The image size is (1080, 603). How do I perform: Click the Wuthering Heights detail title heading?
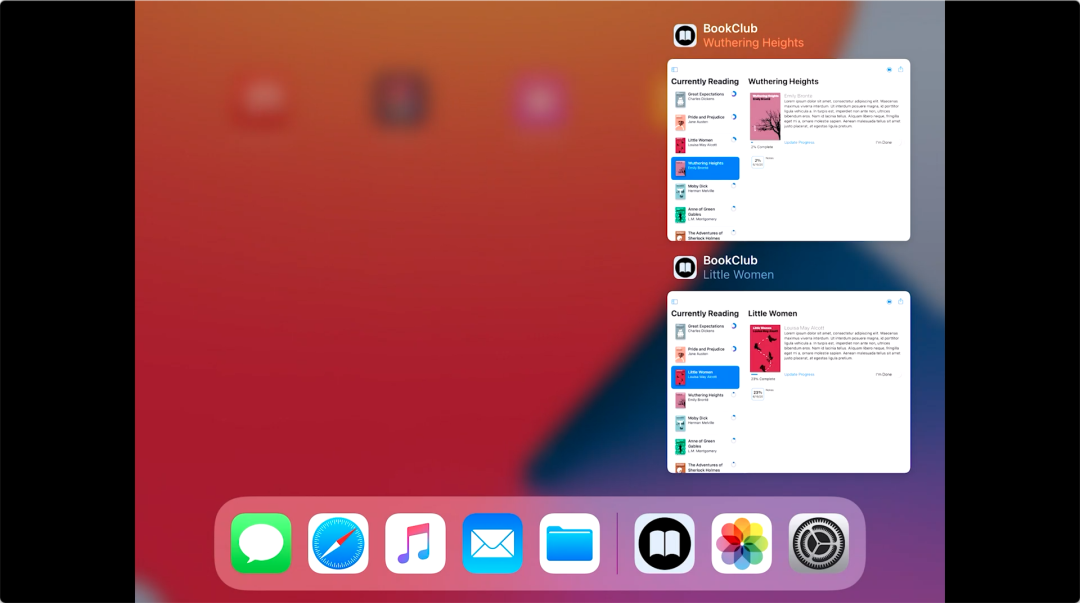pyautogui.click(x=783, y=81)
